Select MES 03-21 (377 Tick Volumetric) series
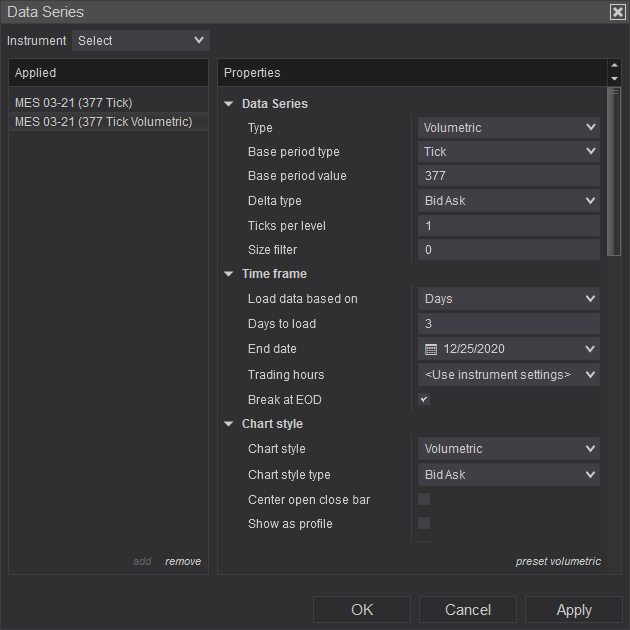This screenshot has height=630, width=630. click(x=103, y=122)
